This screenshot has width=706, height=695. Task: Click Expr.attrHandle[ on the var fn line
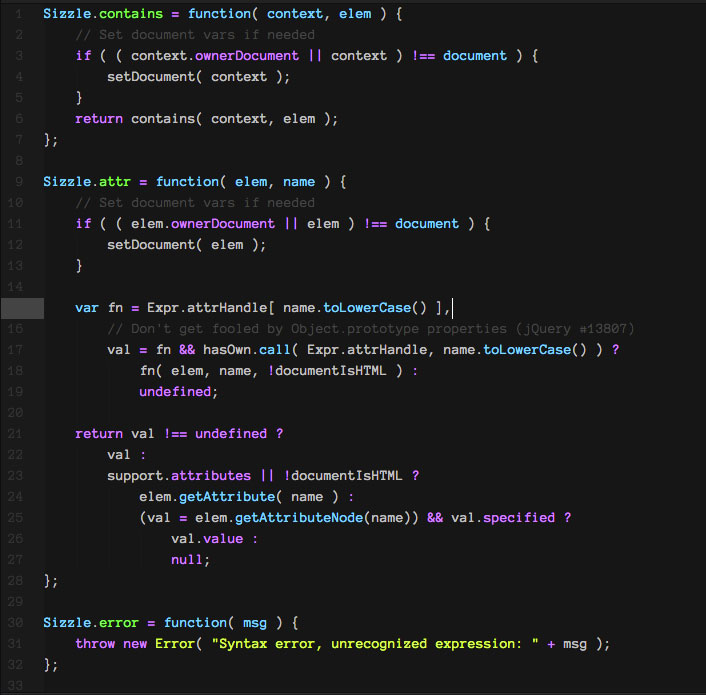tap(211, 308)
